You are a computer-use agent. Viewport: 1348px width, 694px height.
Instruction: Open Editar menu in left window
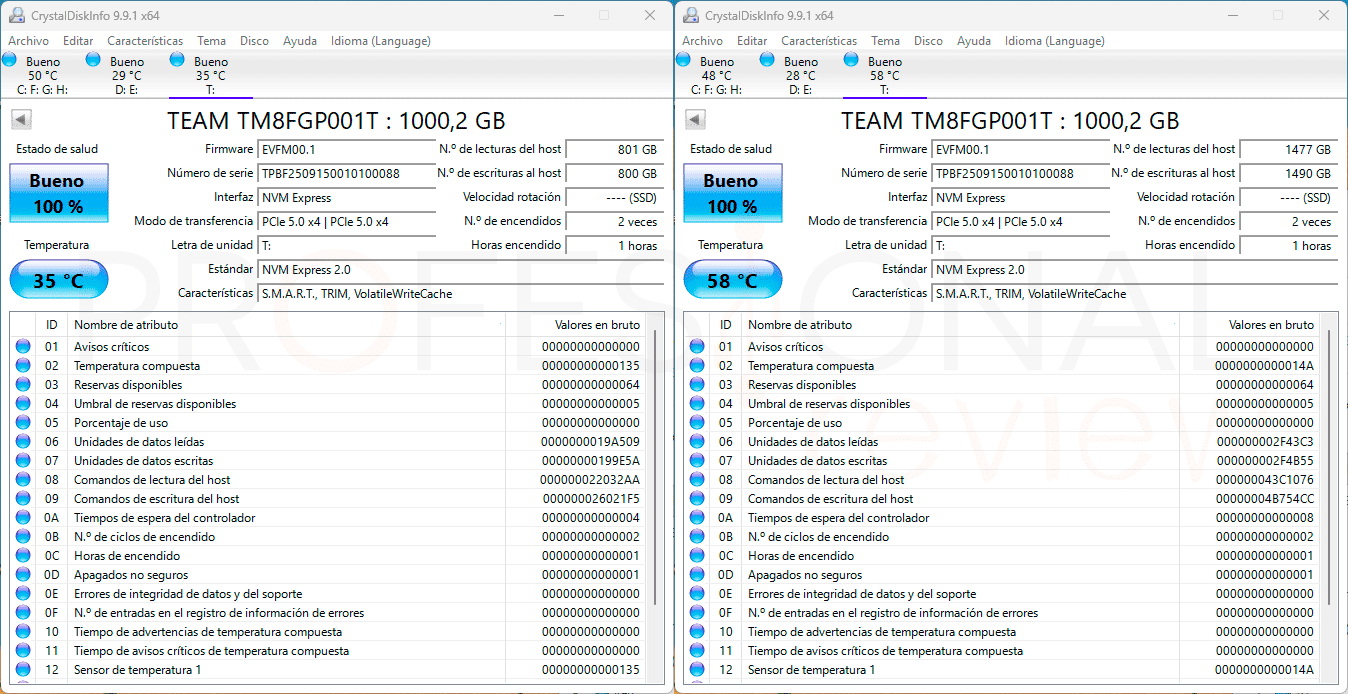coord(78,41)
